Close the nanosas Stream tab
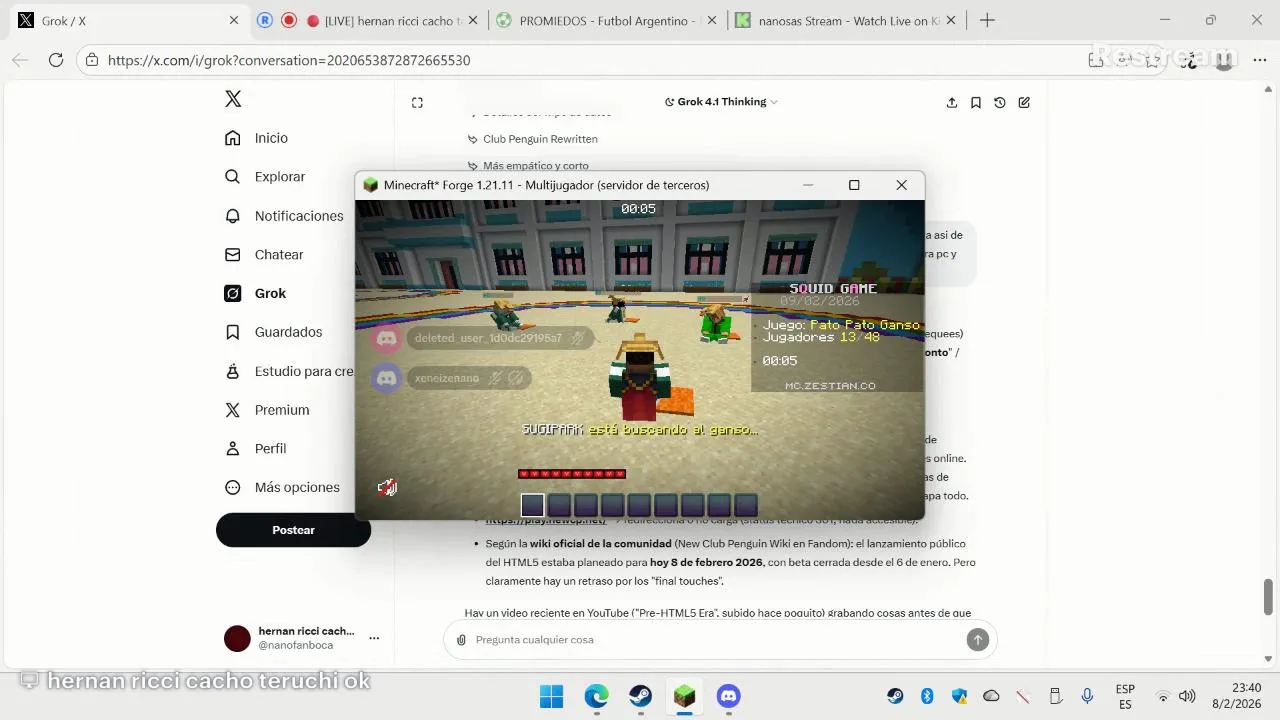The image size is (1280, 720). (x=951, y=21)
